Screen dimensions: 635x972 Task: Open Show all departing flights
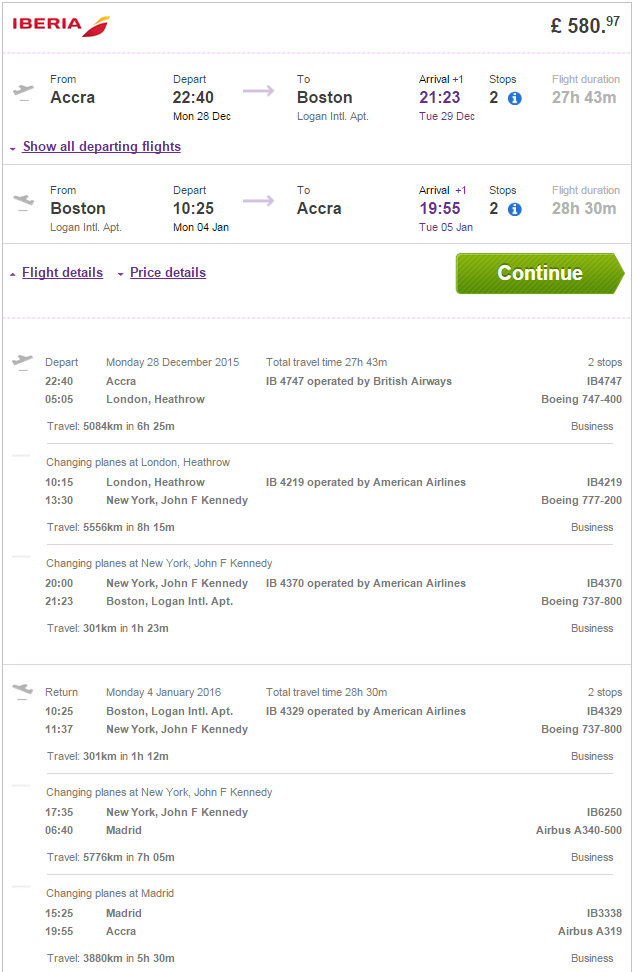point(101,146)
